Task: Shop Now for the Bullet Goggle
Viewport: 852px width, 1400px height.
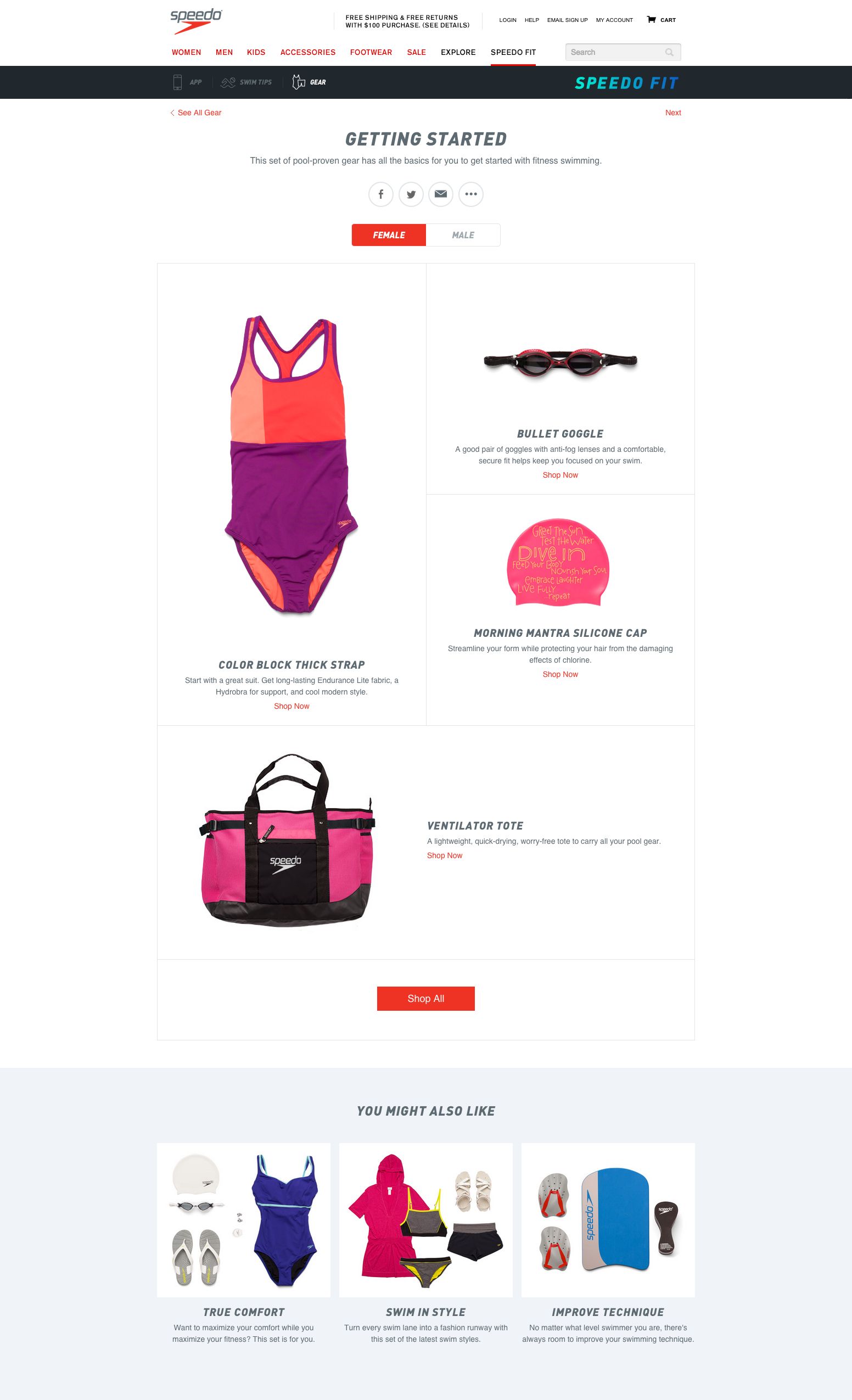Action: point(560,475)
